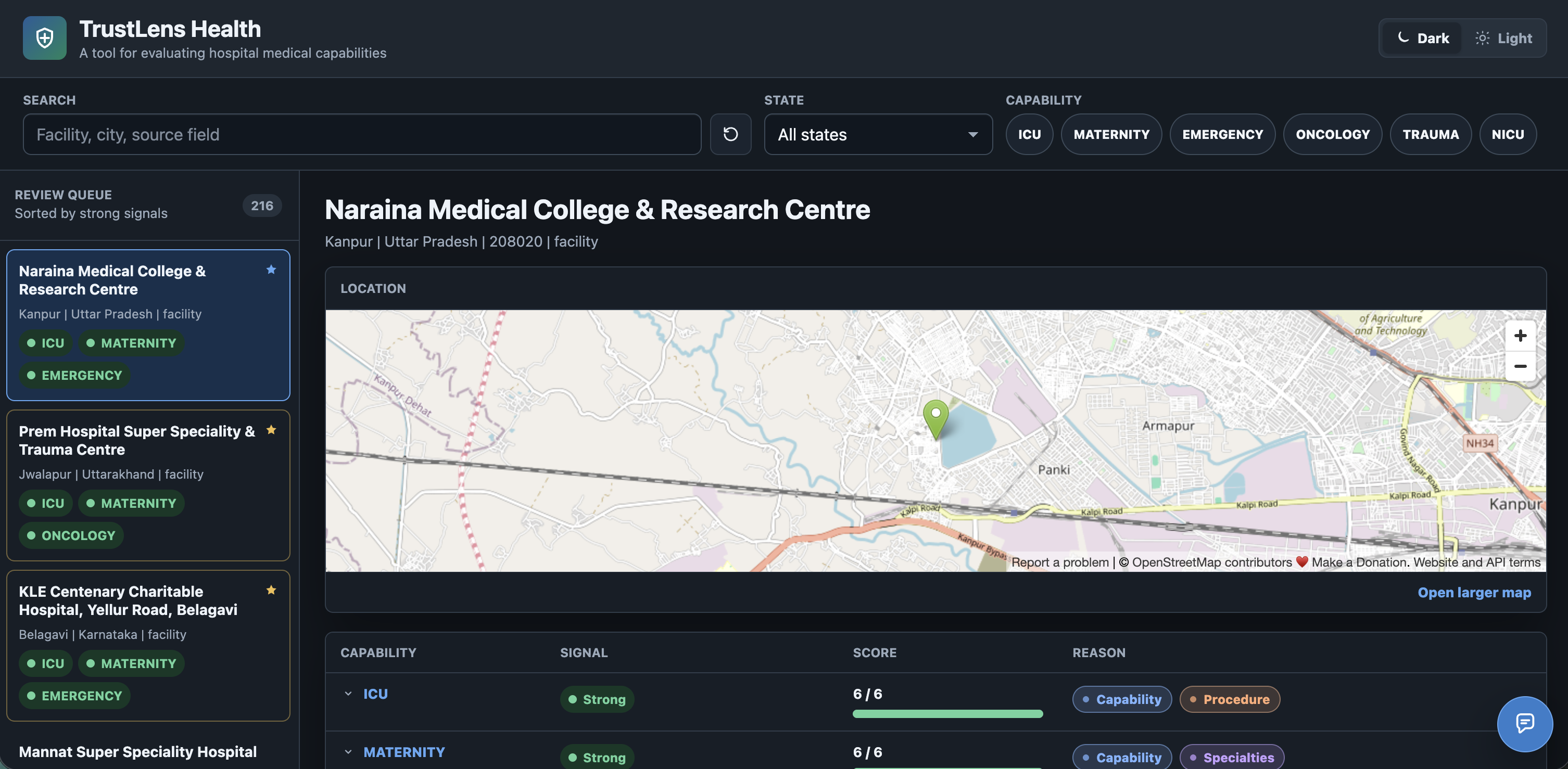
Task: Expand the MATERNITY capability row chevron
Action: pyautogui.click(x=348, y=752)
